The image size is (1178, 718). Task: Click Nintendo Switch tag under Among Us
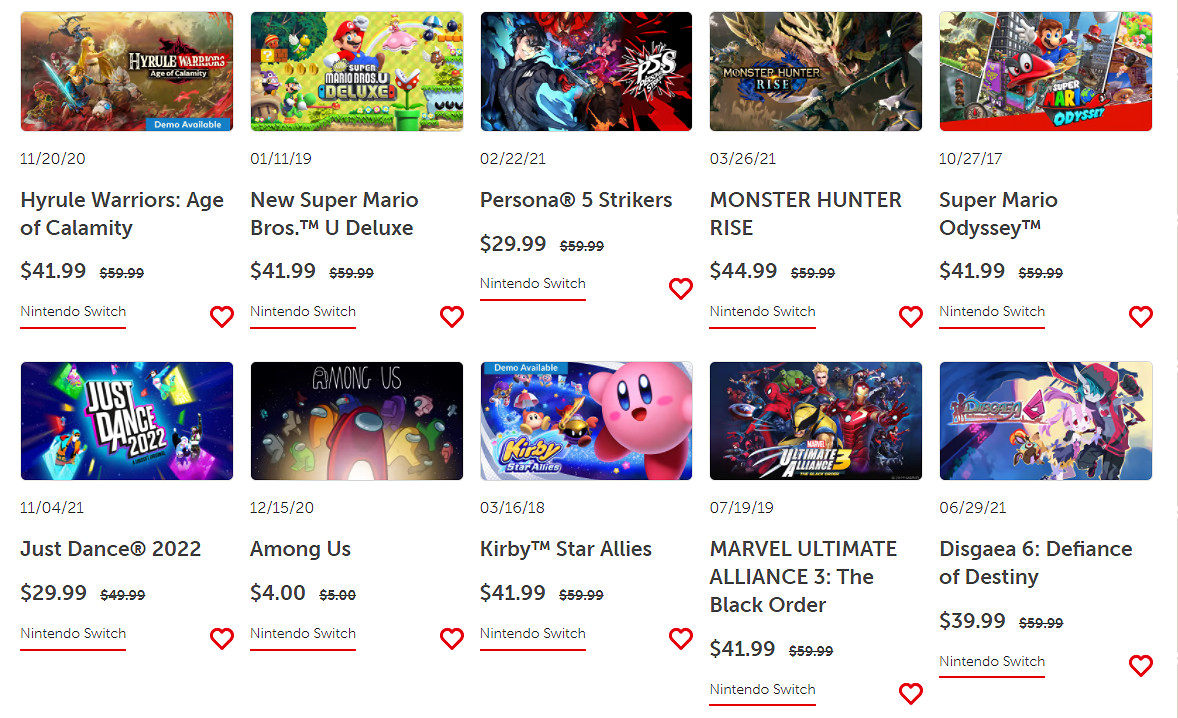pyautogui.click(x=303, y=634)
